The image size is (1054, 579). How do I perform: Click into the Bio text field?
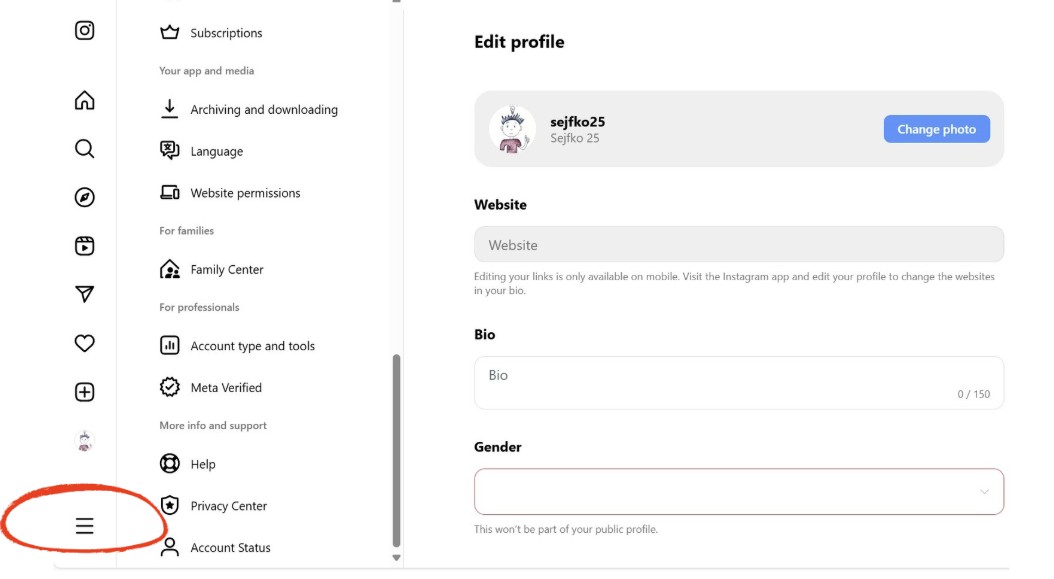tap(739, 383)
